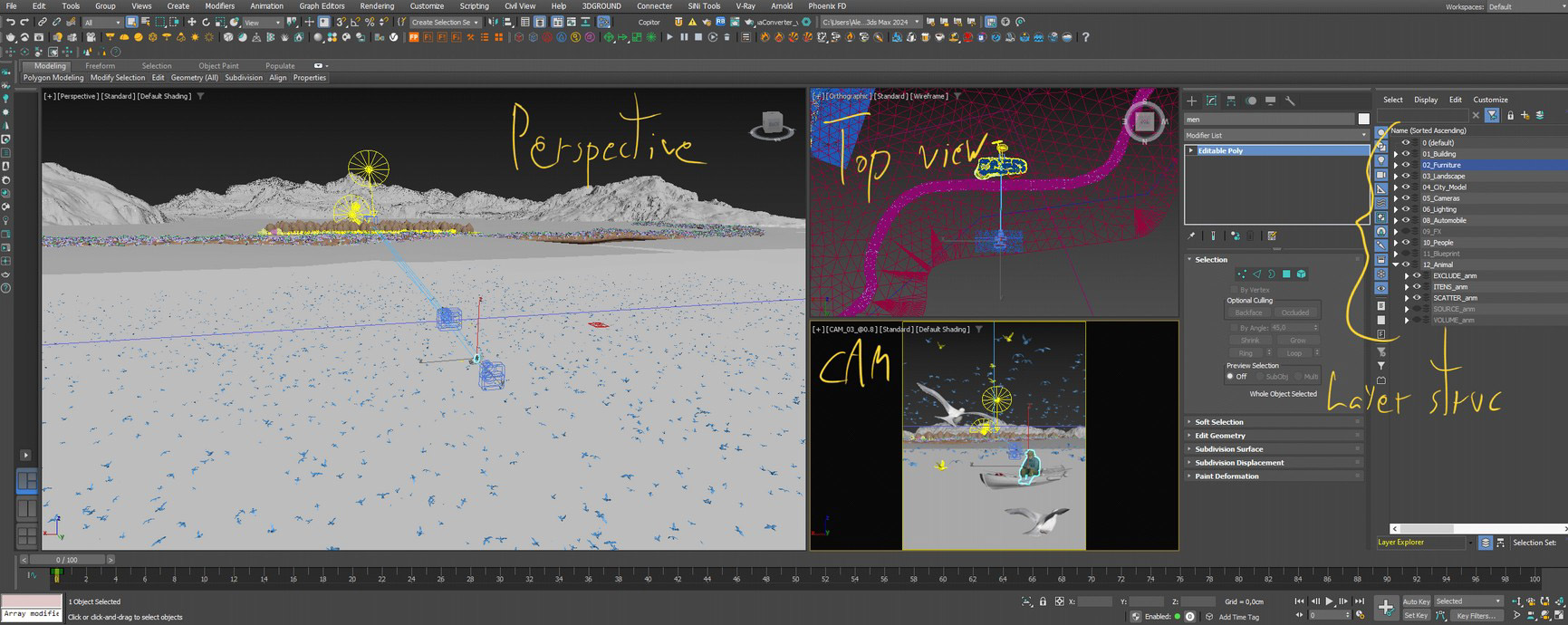Open the Hierarchy command panel tab

point(1231,101)
